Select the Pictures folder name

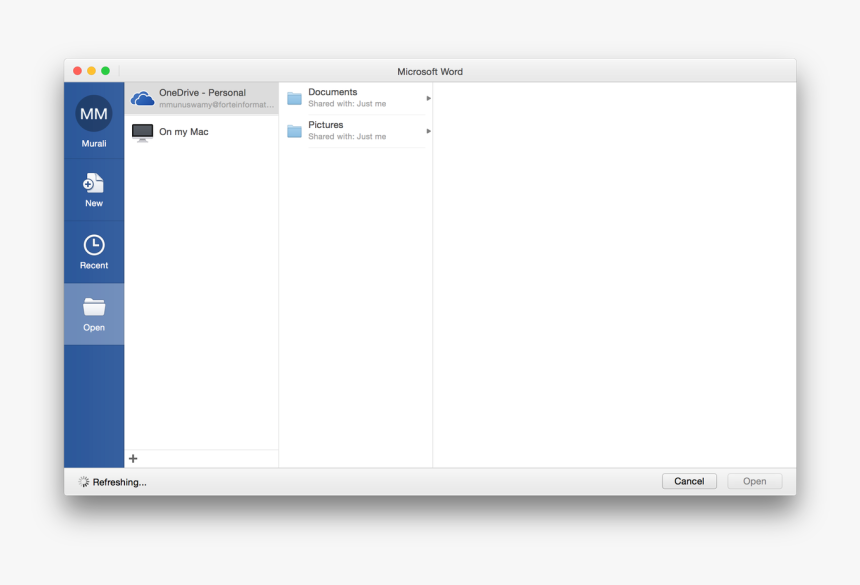(x=325, y=125)
